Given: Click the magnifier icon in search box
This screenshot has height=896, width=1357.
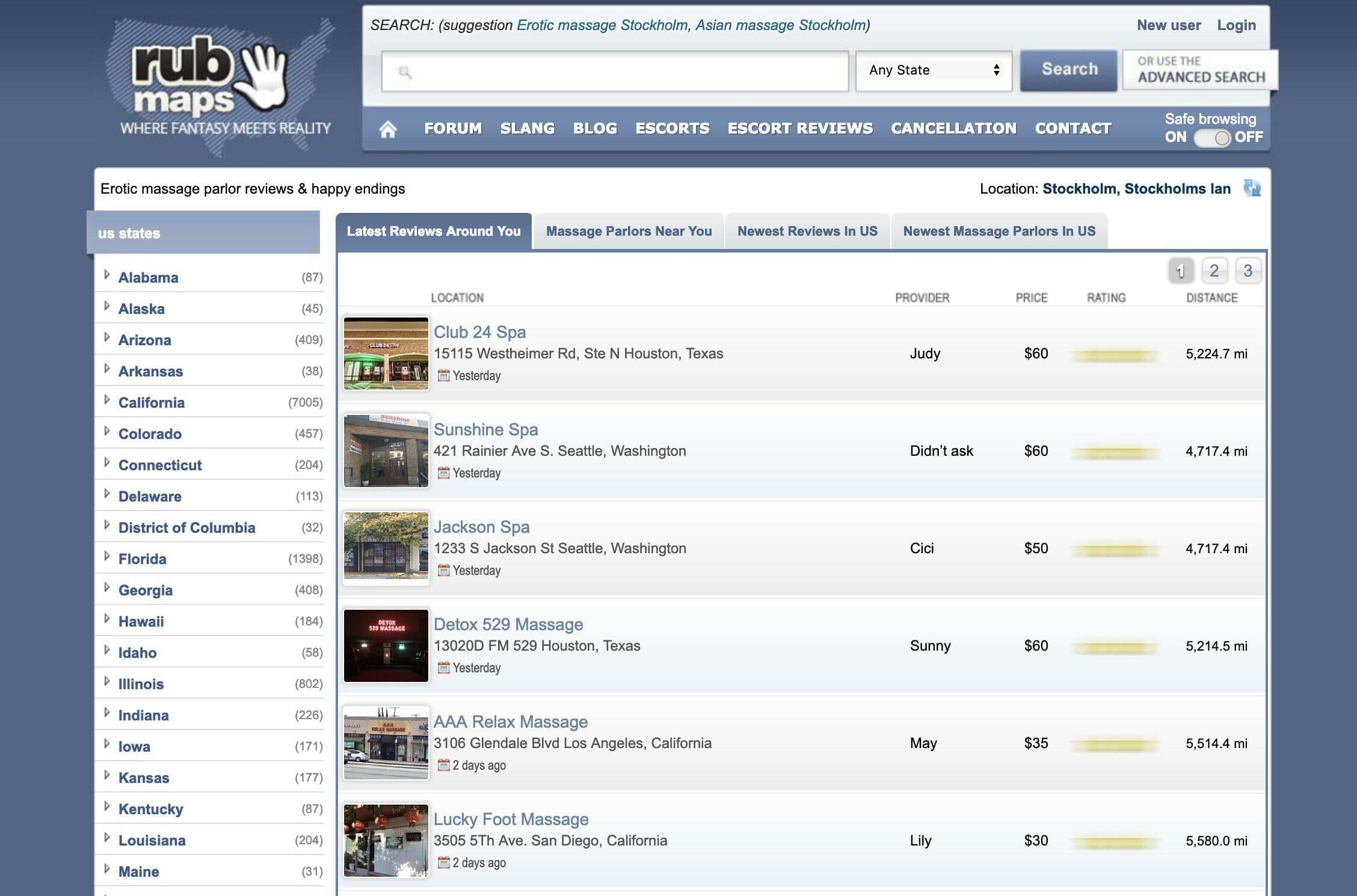Looking at the screenshot, I should click(405, 72).
